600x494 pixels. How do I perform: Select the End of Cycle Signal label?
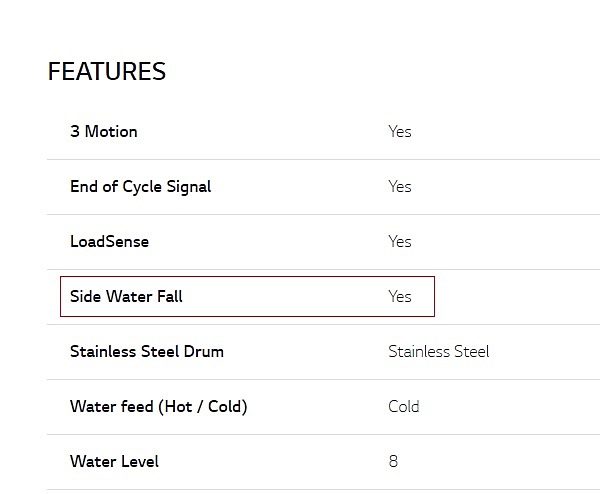pos(140,187)
